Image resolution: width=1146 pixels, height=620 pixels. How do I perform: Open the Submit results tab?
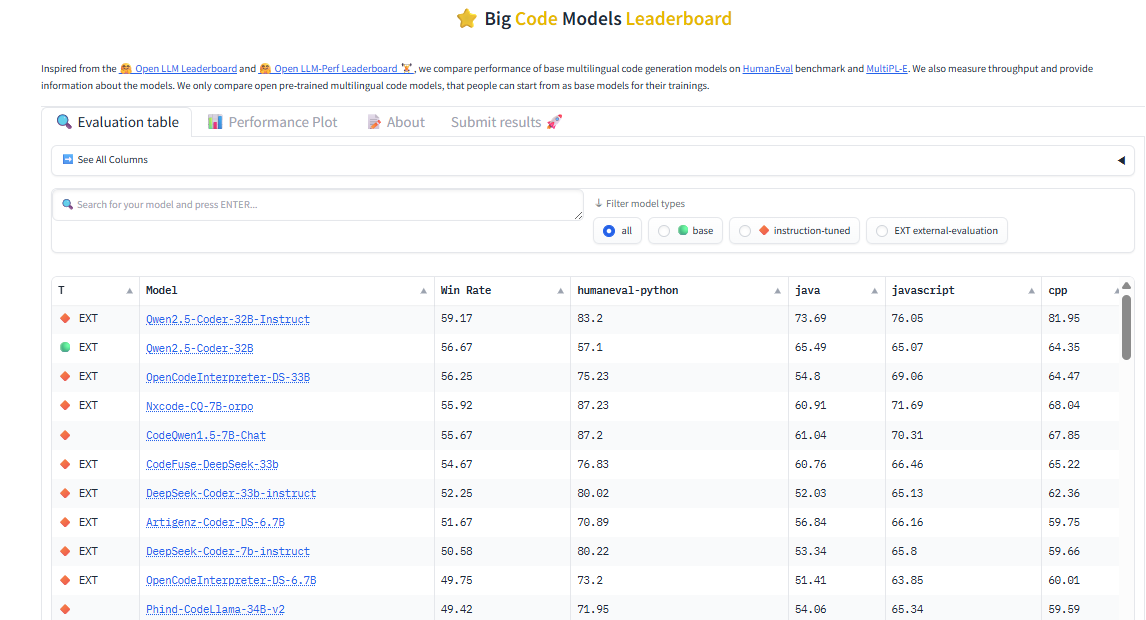point(506,122)
